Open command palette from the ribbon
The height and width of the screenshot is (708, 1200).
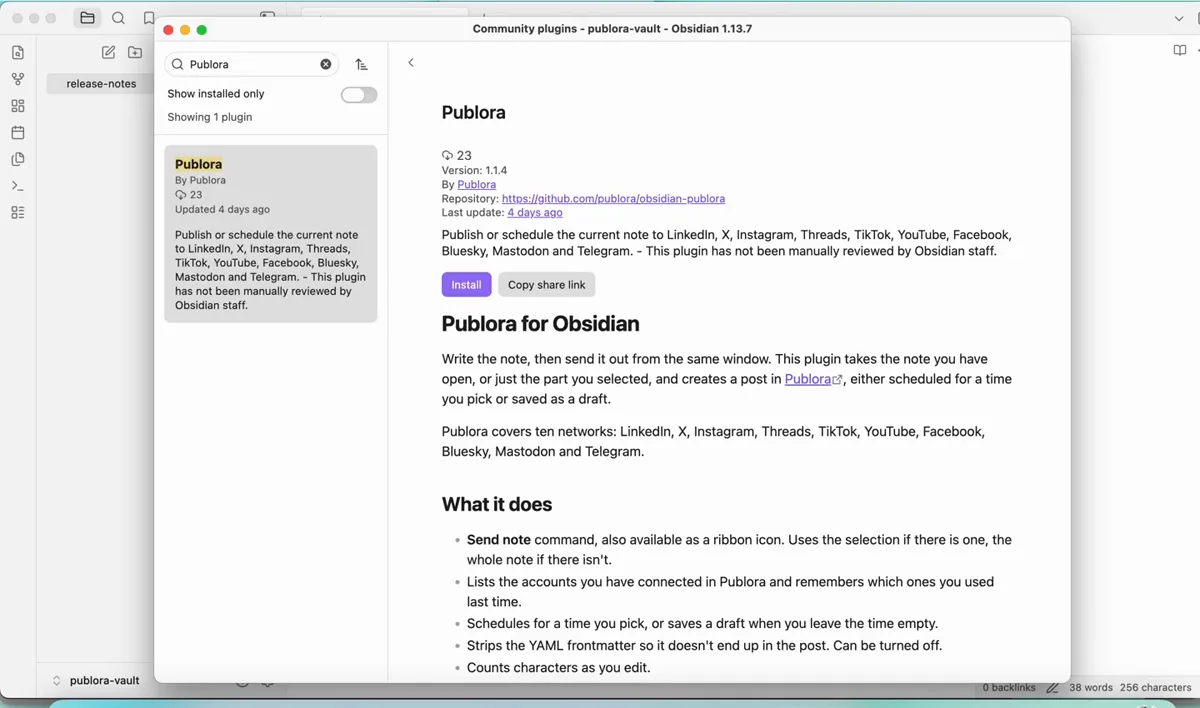17,186
